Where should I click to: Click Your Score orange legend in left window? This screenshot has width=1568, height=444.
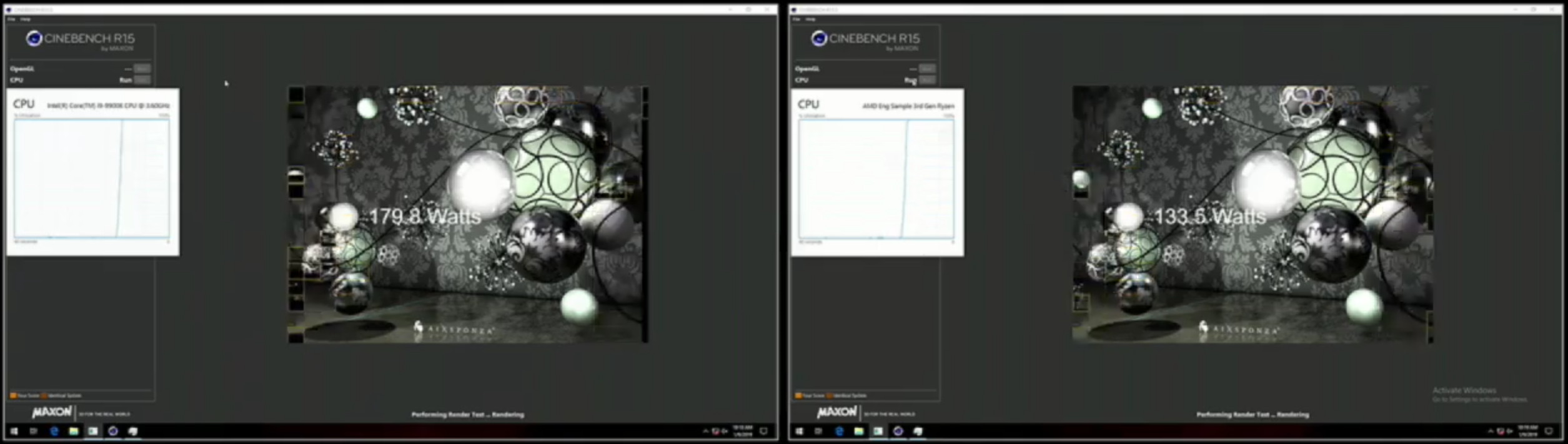25,395
